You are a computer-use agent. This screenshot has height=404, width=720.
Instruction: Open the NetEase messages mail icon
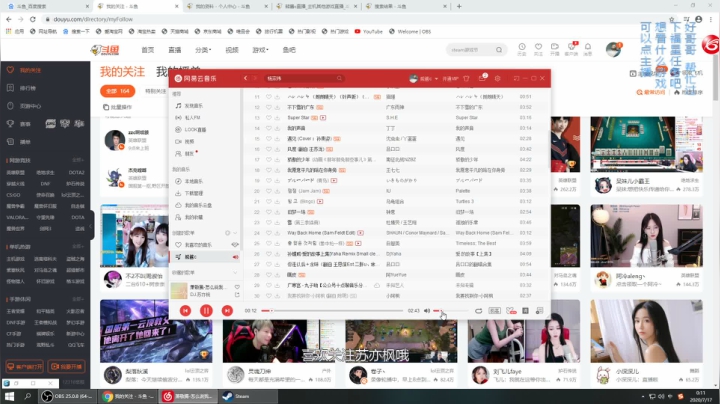482,79
